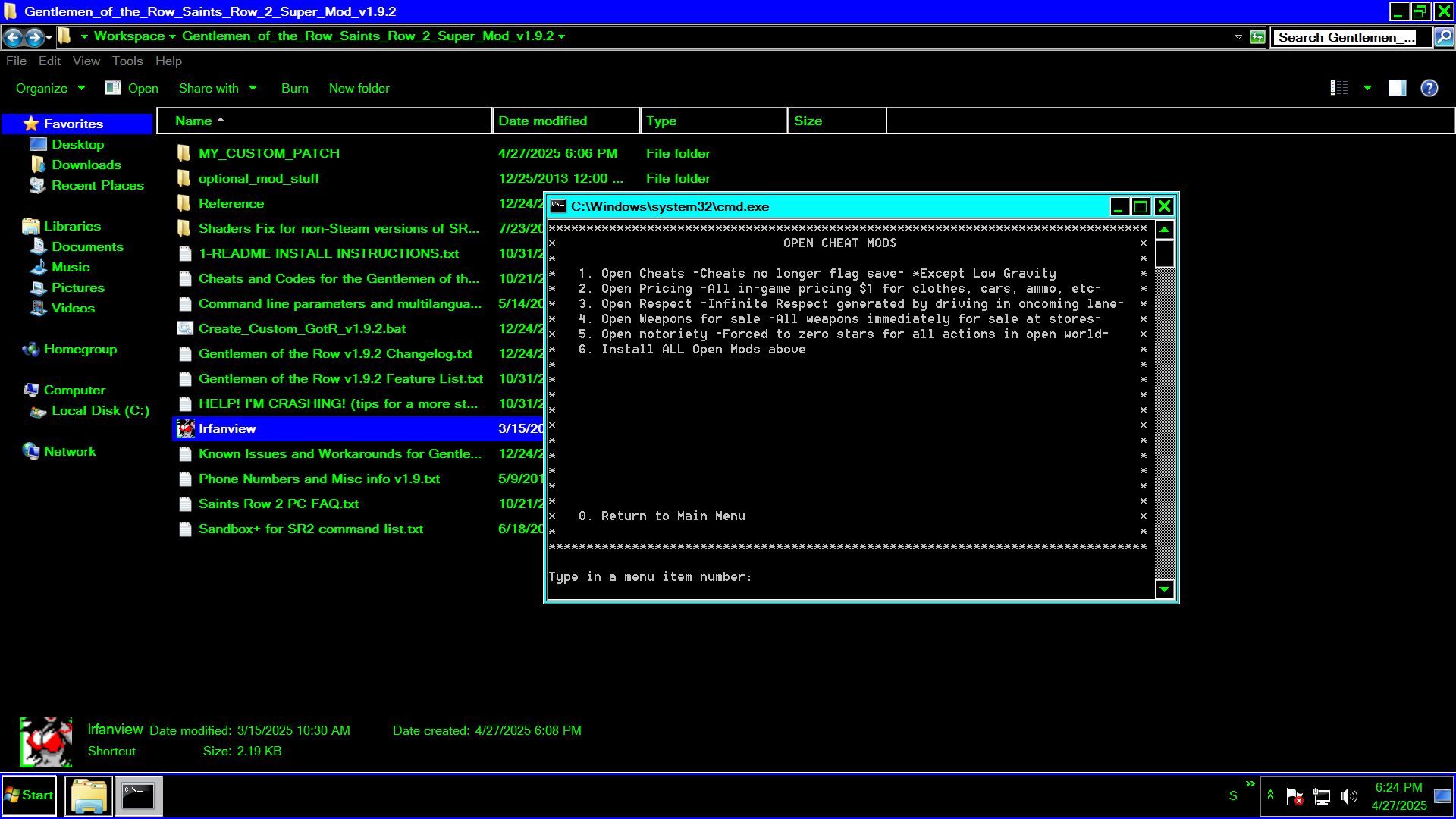This screenshot has width=1456, height=819.
Task: Expand the Share with dropdown
Action: 218,88
